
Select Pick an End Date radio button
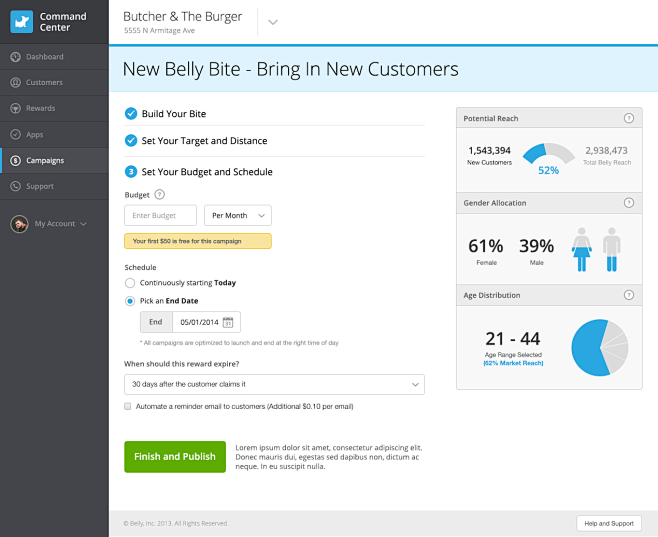[x=130, y=301]
